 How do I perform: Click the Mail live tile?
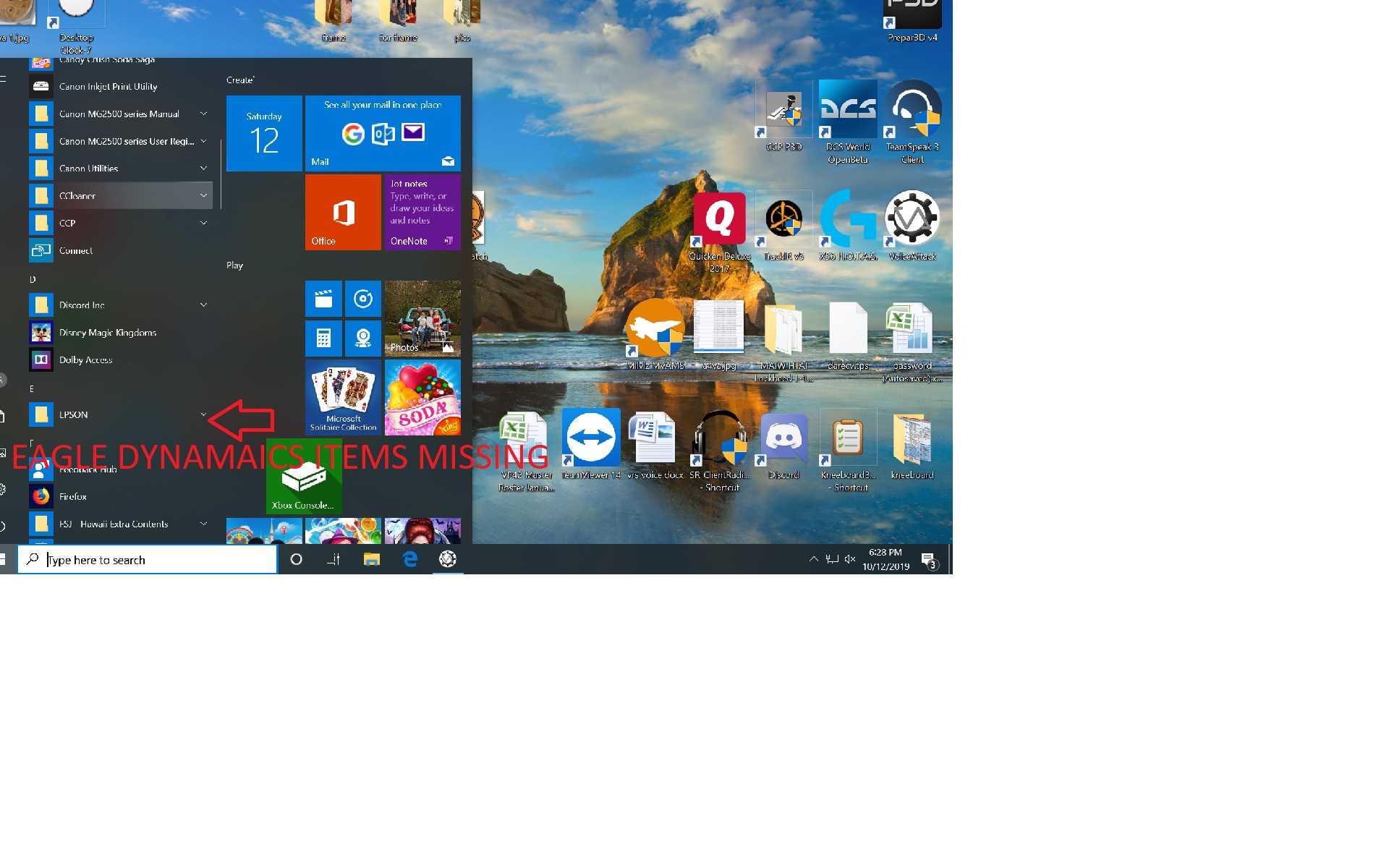(x=383, y=133)
